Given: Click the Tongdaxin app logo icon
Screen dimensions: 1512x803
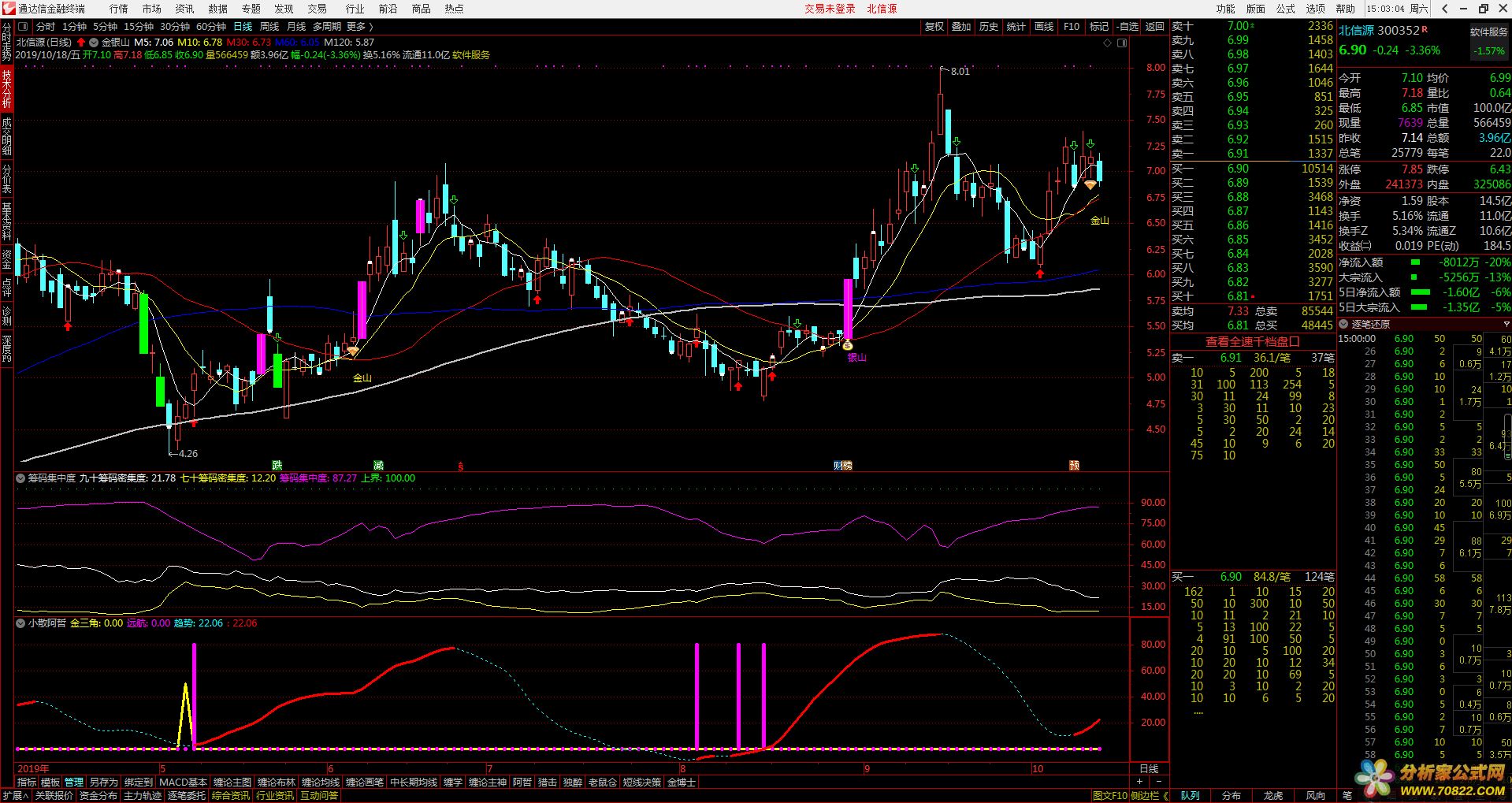Looking at the screenshot, I should 8,9.
